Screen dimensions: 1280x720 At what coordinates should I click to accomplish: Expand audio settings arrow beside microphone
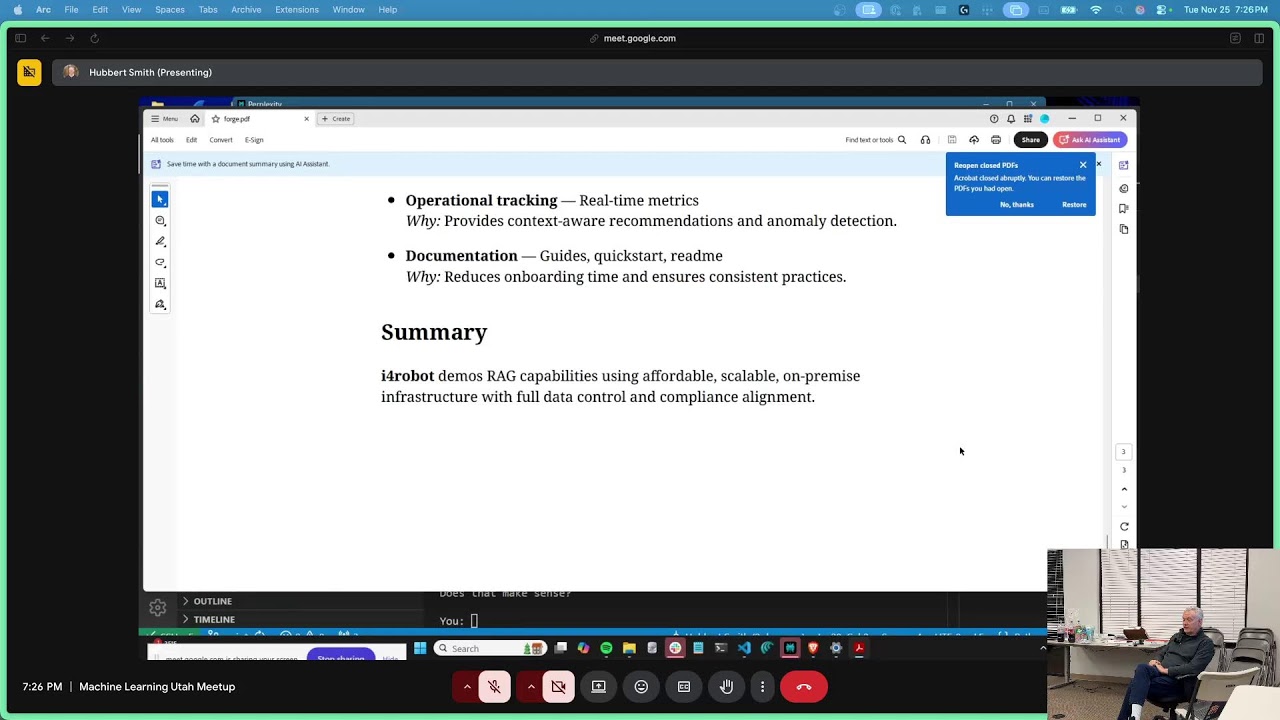467,687
